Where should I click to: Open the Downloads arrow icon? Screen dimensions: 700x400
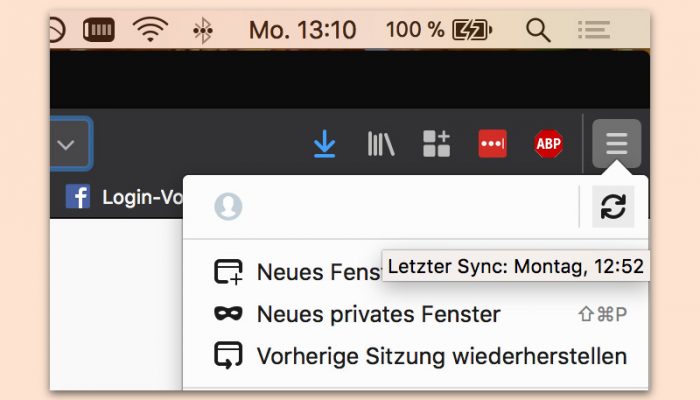(x=324, y=144)
